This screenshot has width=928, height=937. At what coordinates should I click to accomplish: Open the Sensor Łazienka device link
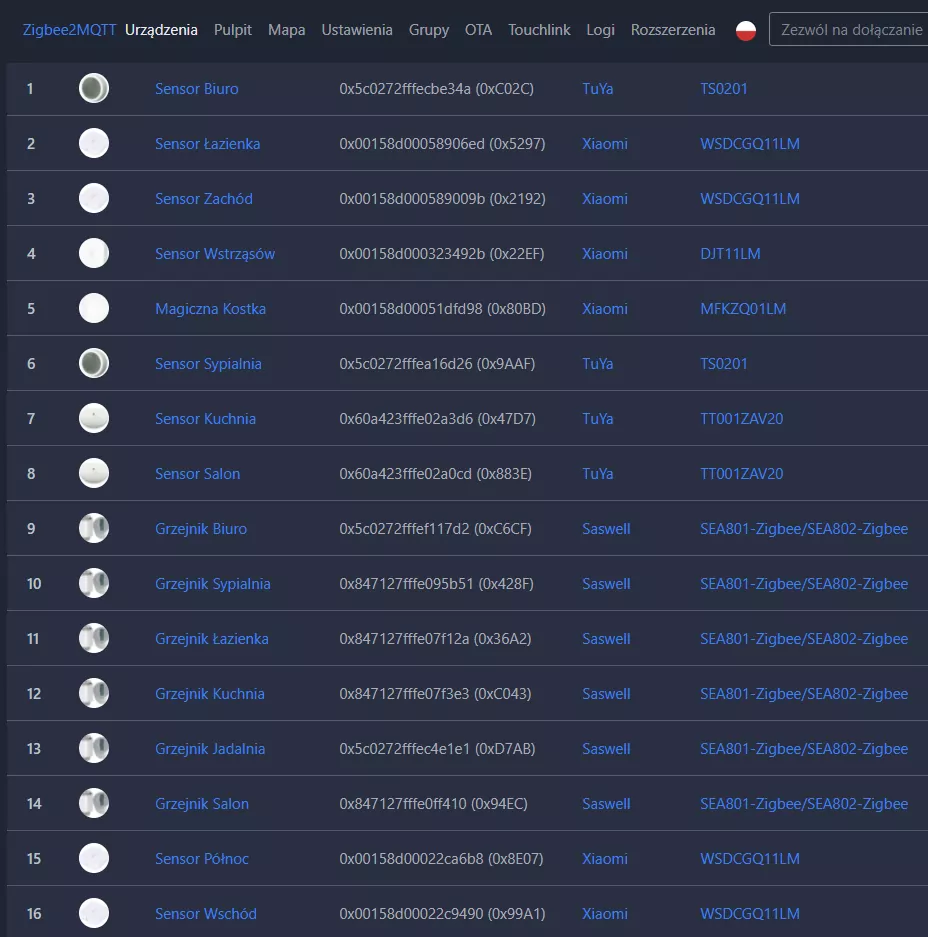point(207,144)
